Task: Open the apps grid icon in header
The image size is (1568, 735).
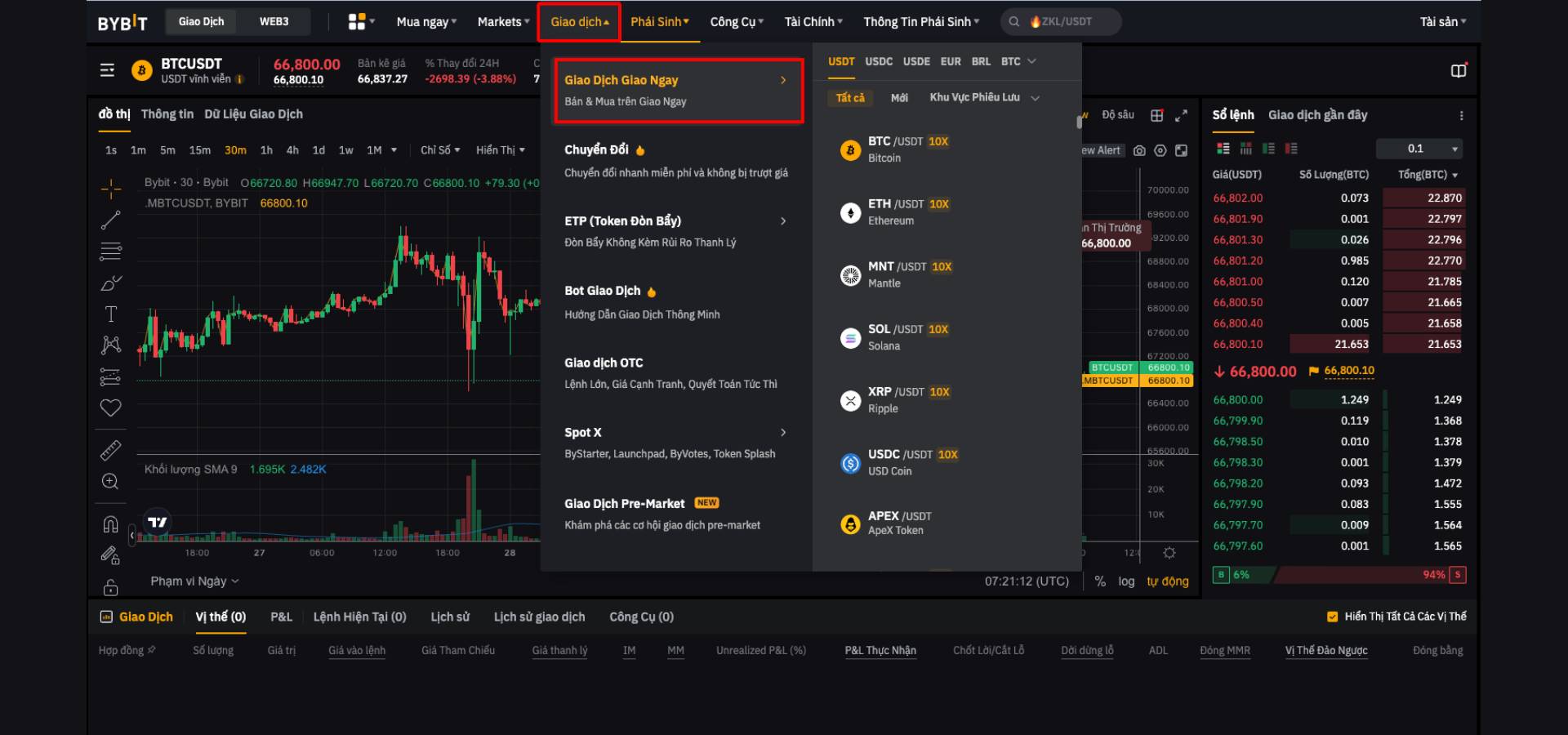Action: [356, 21]
